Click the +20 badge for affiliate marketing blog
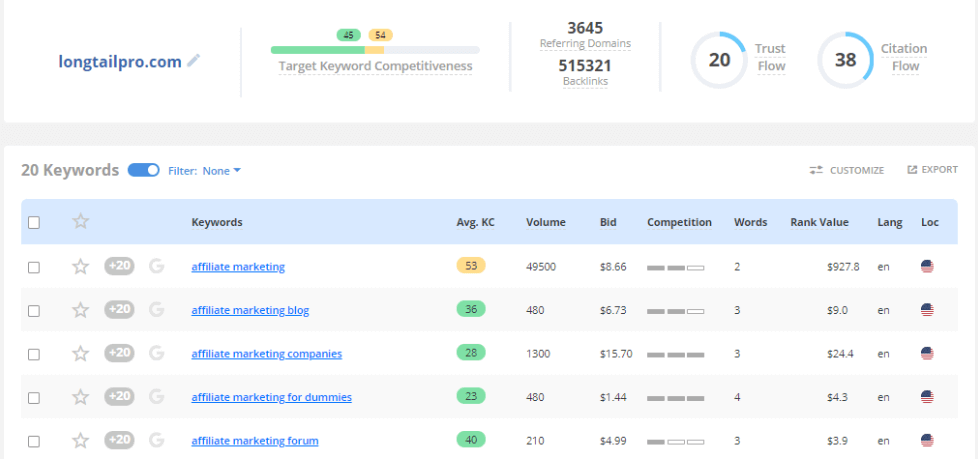Image resolution: width=978 pixels, height=459 pixels. point(119,309)
